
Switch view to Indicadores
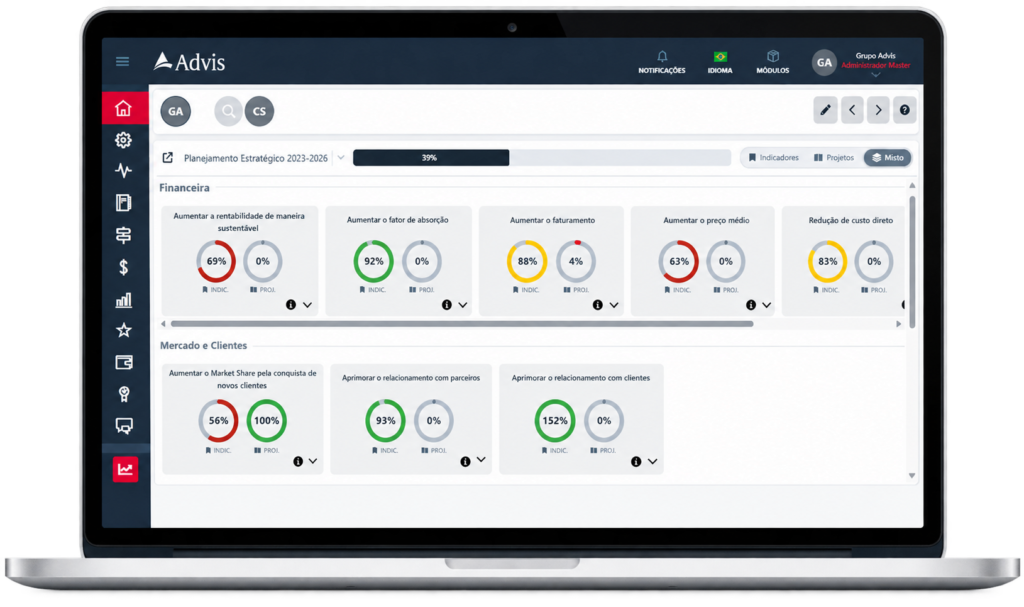773,157
